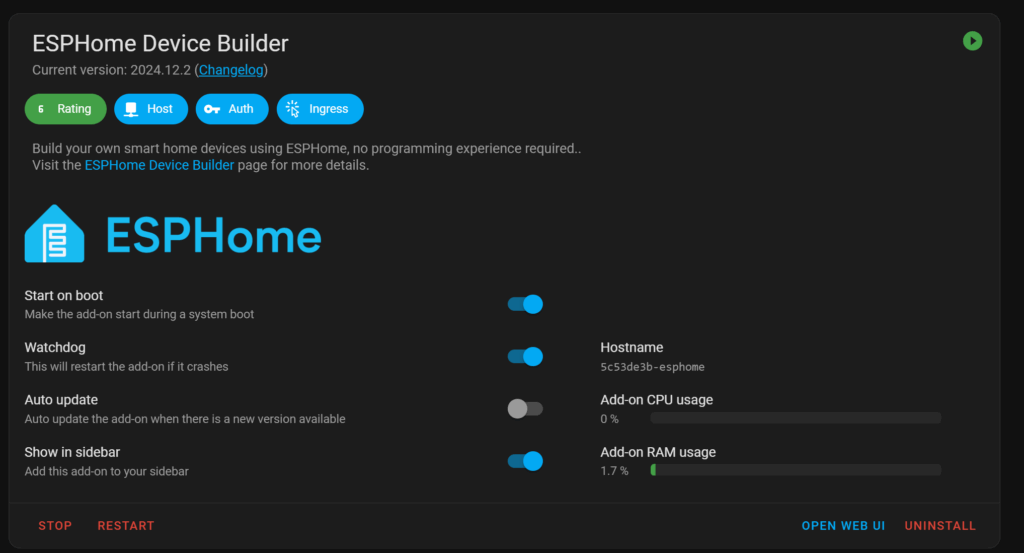Click the ESPHome house logo image
1024x553 pixels.
pos(54,234)
